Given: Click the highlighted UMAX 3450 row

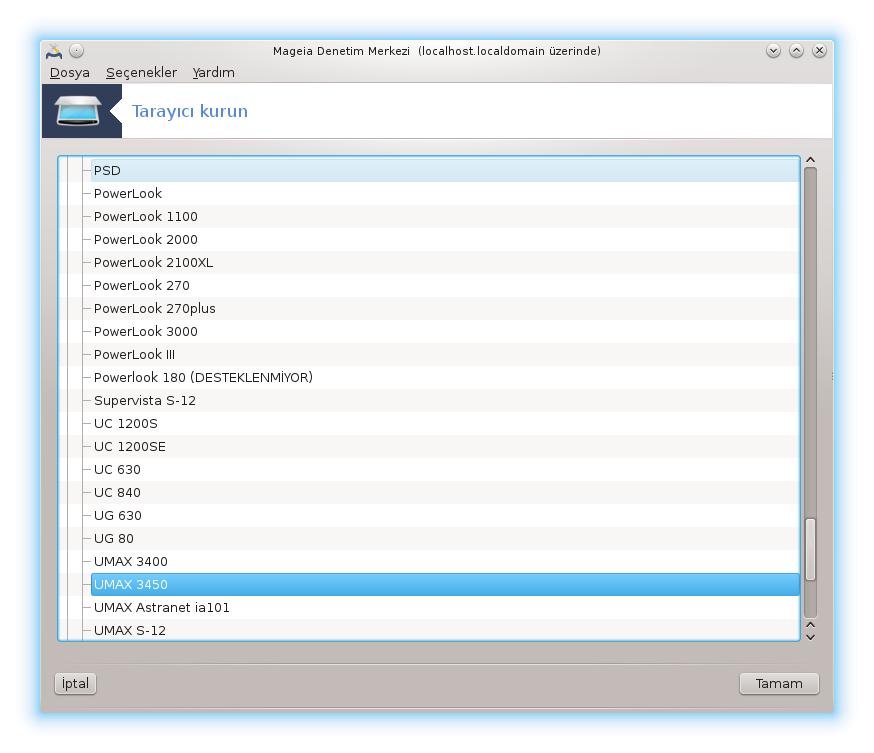Looking at the screenshot, I should click(x=445, y=585).
